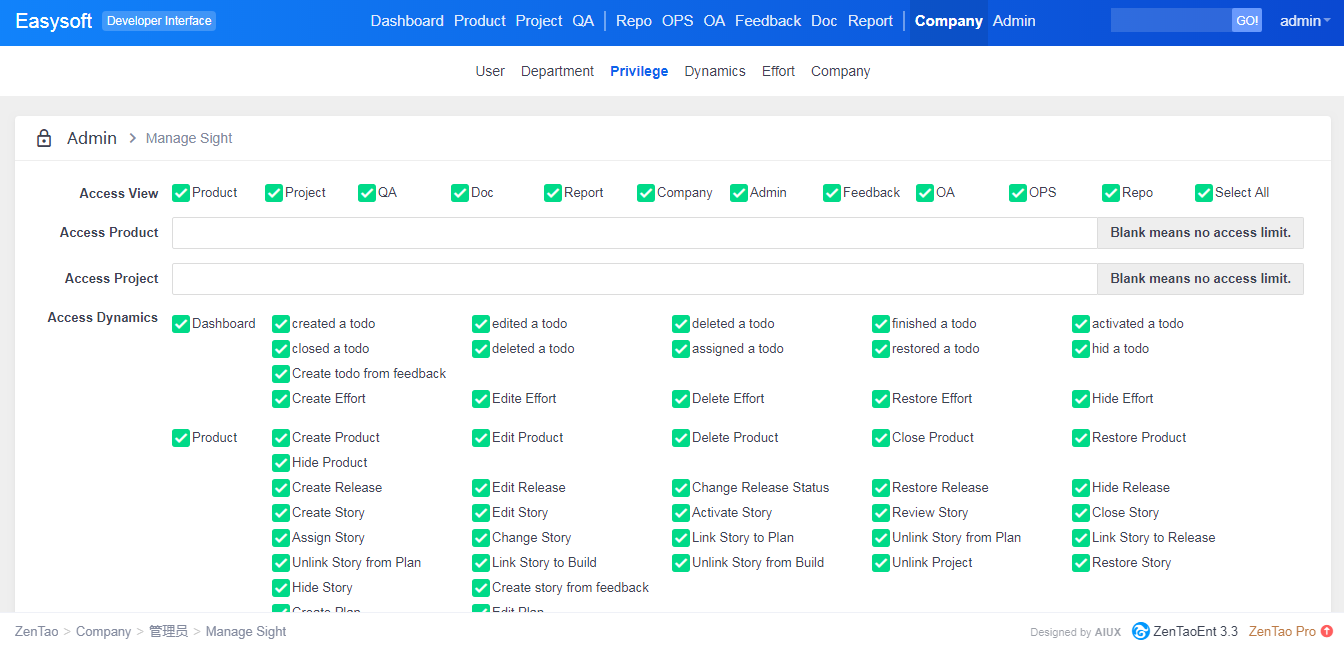Toggle the Link Story to Release checkbox
The image size is (1344, 649).
point(1081,538)
